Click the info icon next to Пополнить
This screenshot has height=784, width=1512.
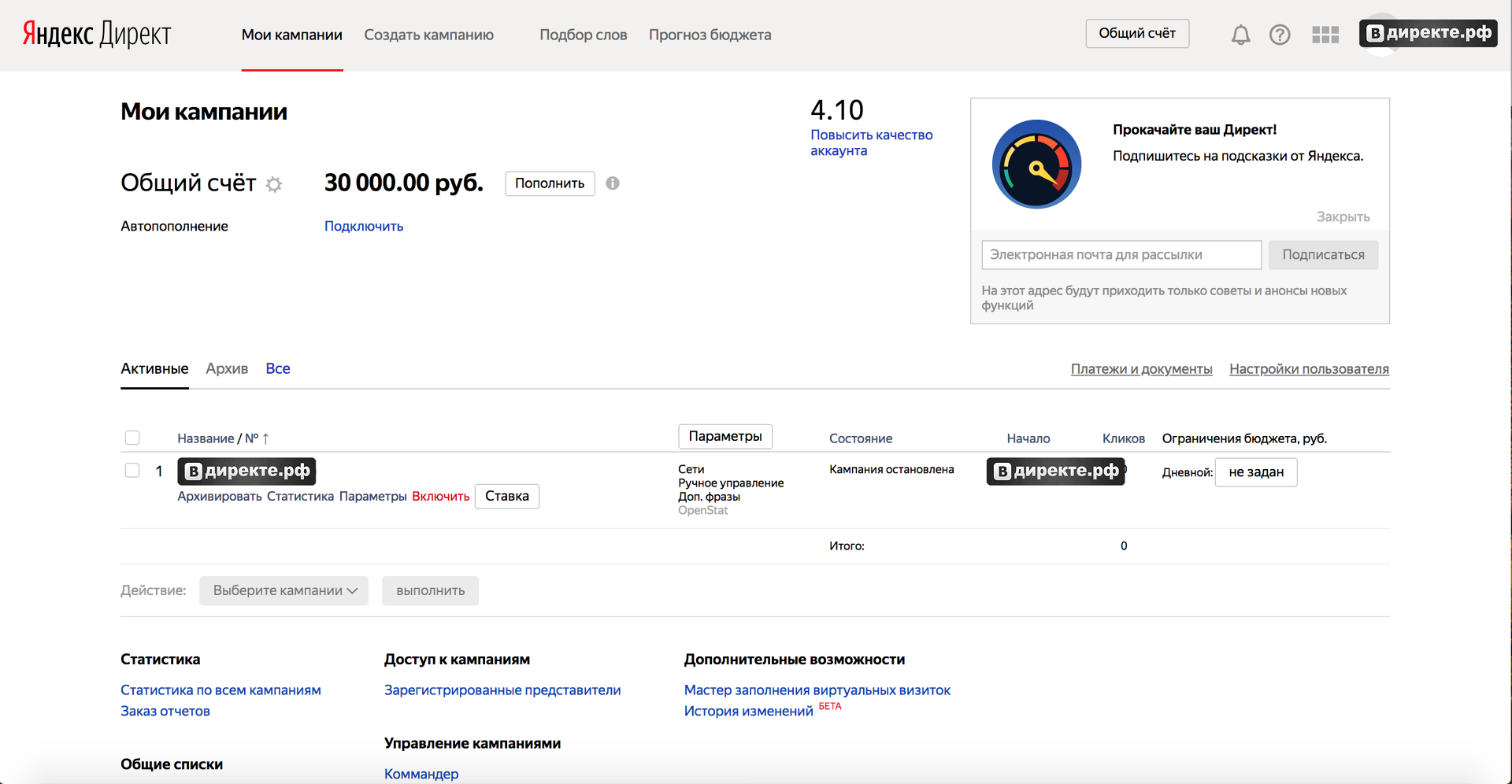point(613,183)
